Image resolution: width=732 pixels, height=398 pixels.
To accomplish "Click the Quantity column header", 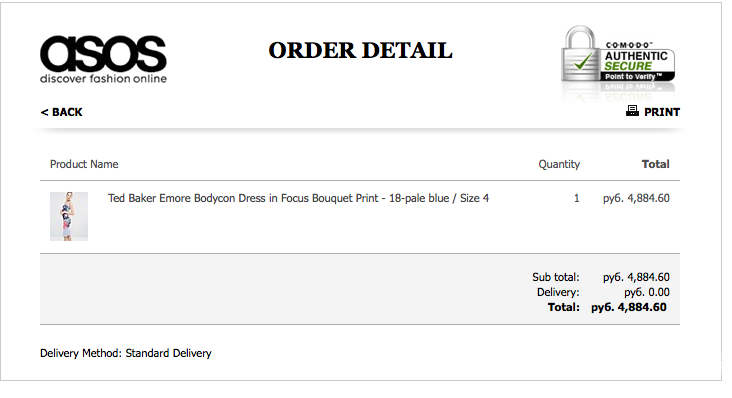I will (x=559, y=164).
